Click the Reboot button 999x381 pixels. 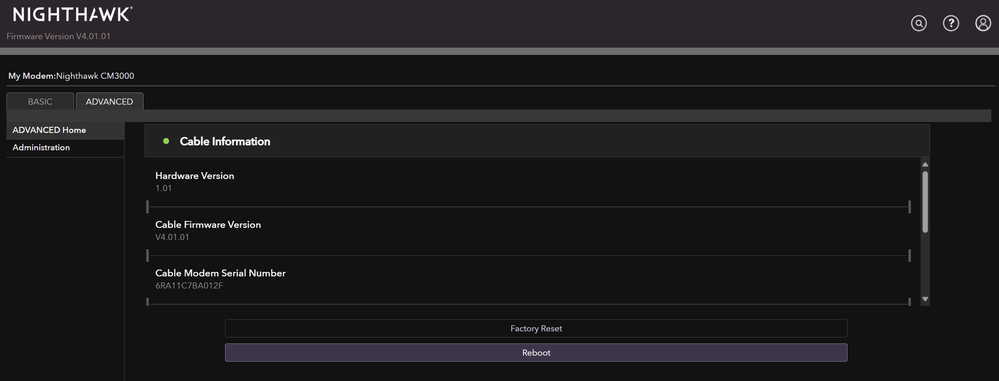[536, 352]
